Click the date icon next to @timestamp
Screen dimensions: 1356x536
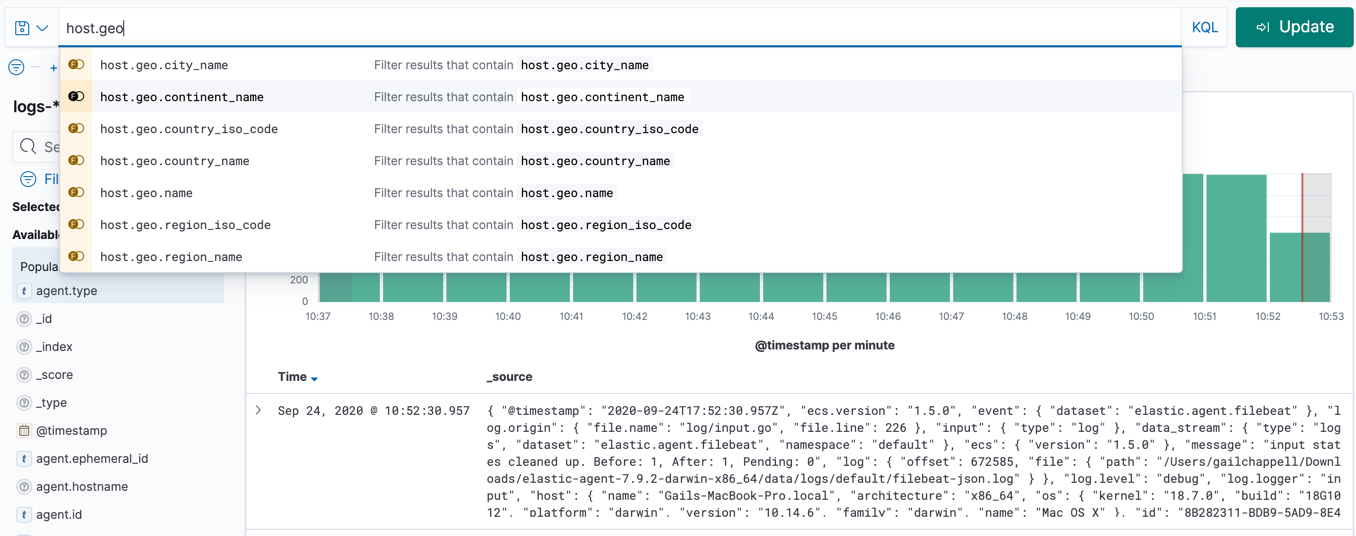(x=24, y=431)
